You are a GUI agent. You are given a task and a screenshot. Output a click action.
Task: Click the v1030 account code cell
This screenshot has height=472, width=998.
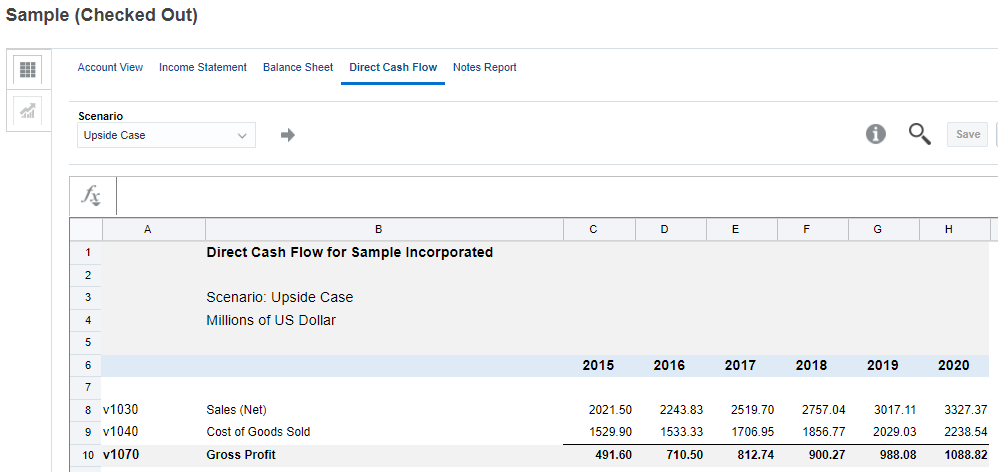tap(153, 410)
